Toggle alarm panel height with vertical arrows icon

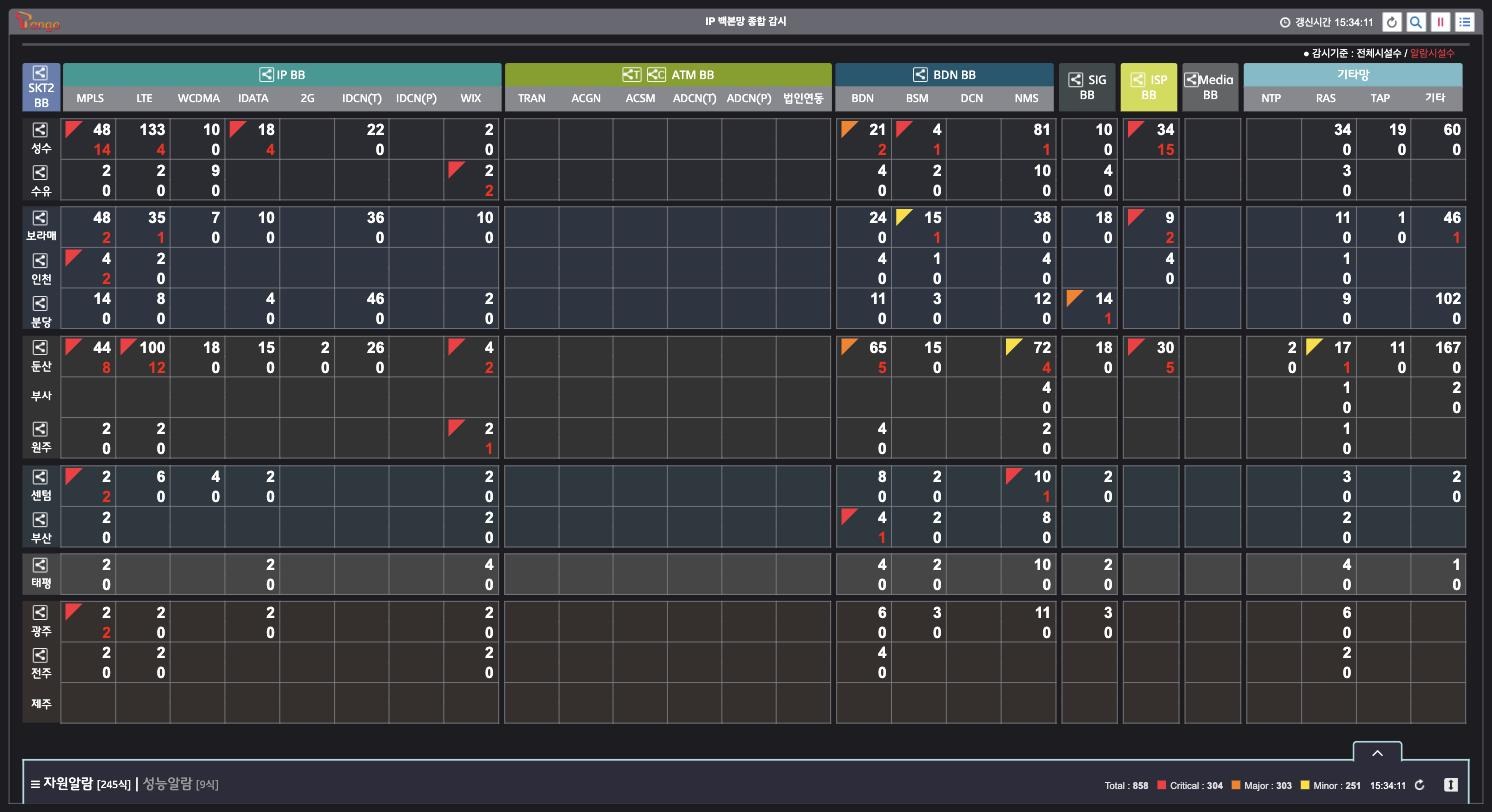[1451, 785]
